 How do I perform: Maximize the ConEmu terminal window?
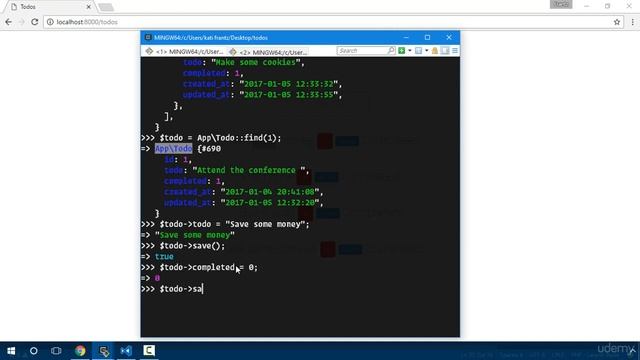[x=427, y=37]
